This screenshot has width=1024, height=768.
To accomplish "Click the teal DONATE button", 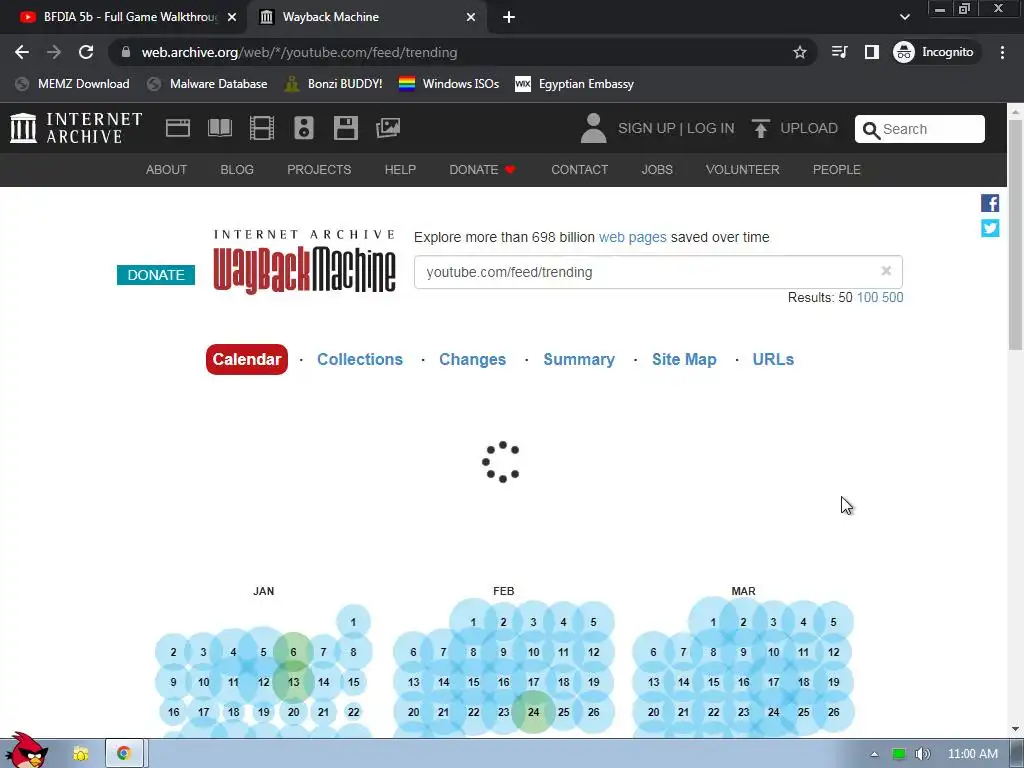I will pyautogui.click(x=155, y=275).
